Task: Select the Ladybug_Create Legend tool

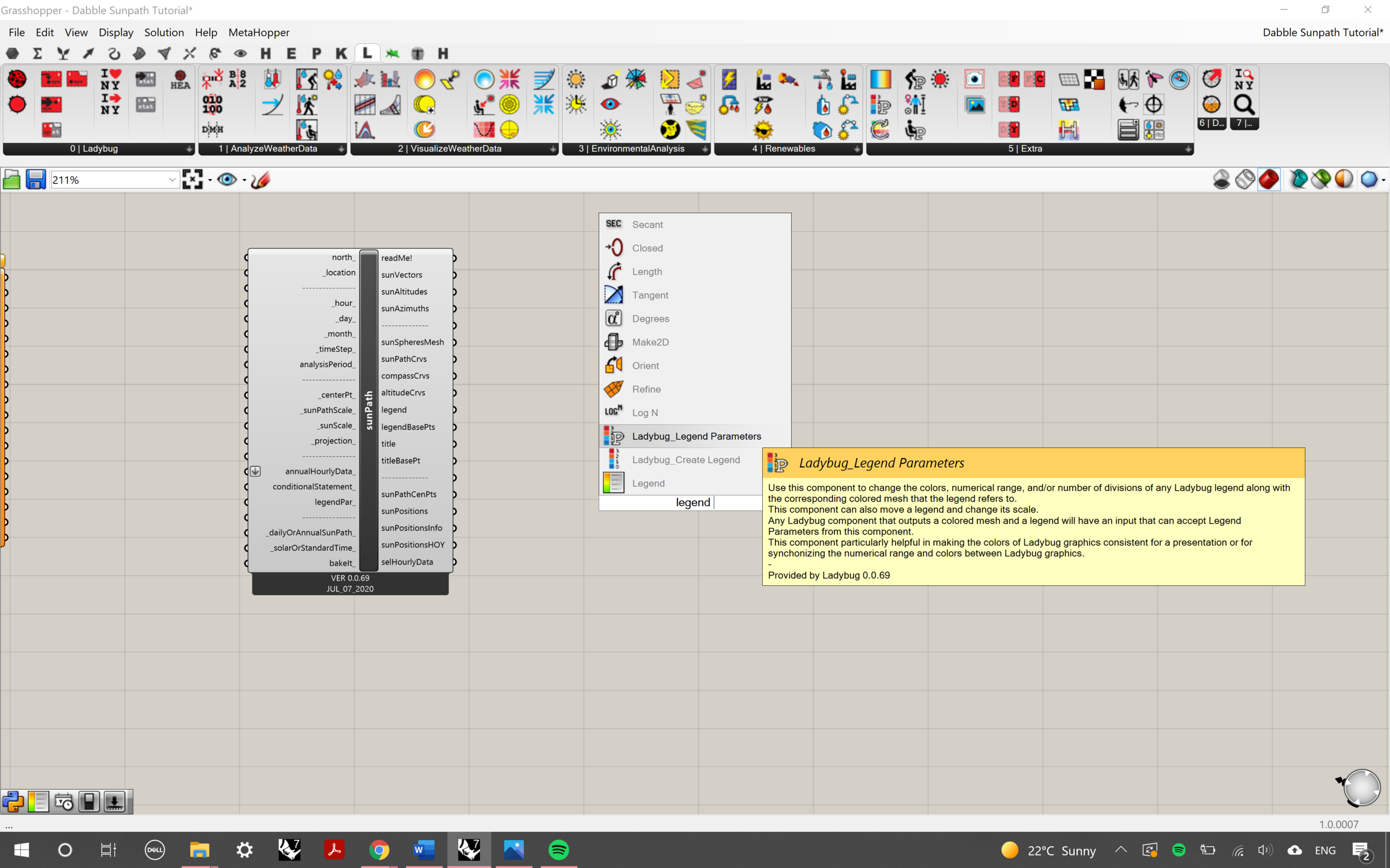Action: pos(686,459)
